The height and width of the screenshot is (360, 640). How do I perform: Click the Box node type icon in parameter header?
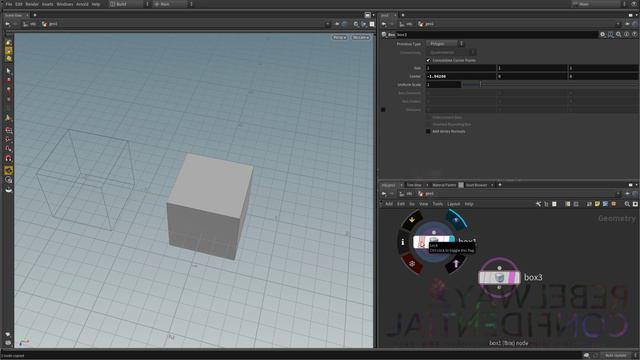pos(384,35)
